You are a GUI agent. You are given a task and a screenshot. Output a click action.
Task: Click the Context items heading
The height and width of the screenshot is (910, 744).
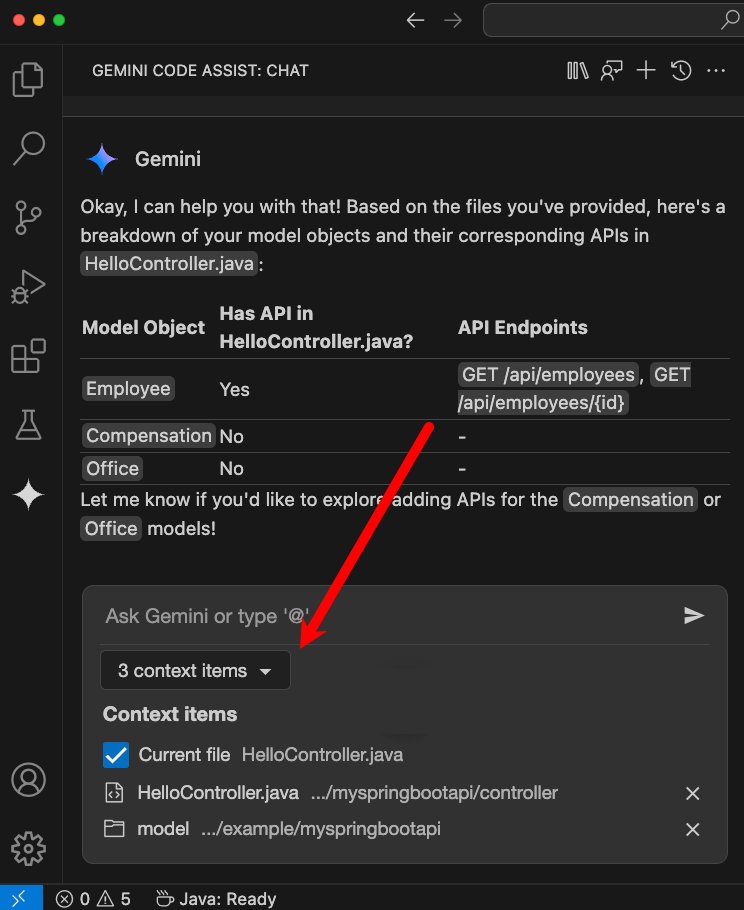170,714
